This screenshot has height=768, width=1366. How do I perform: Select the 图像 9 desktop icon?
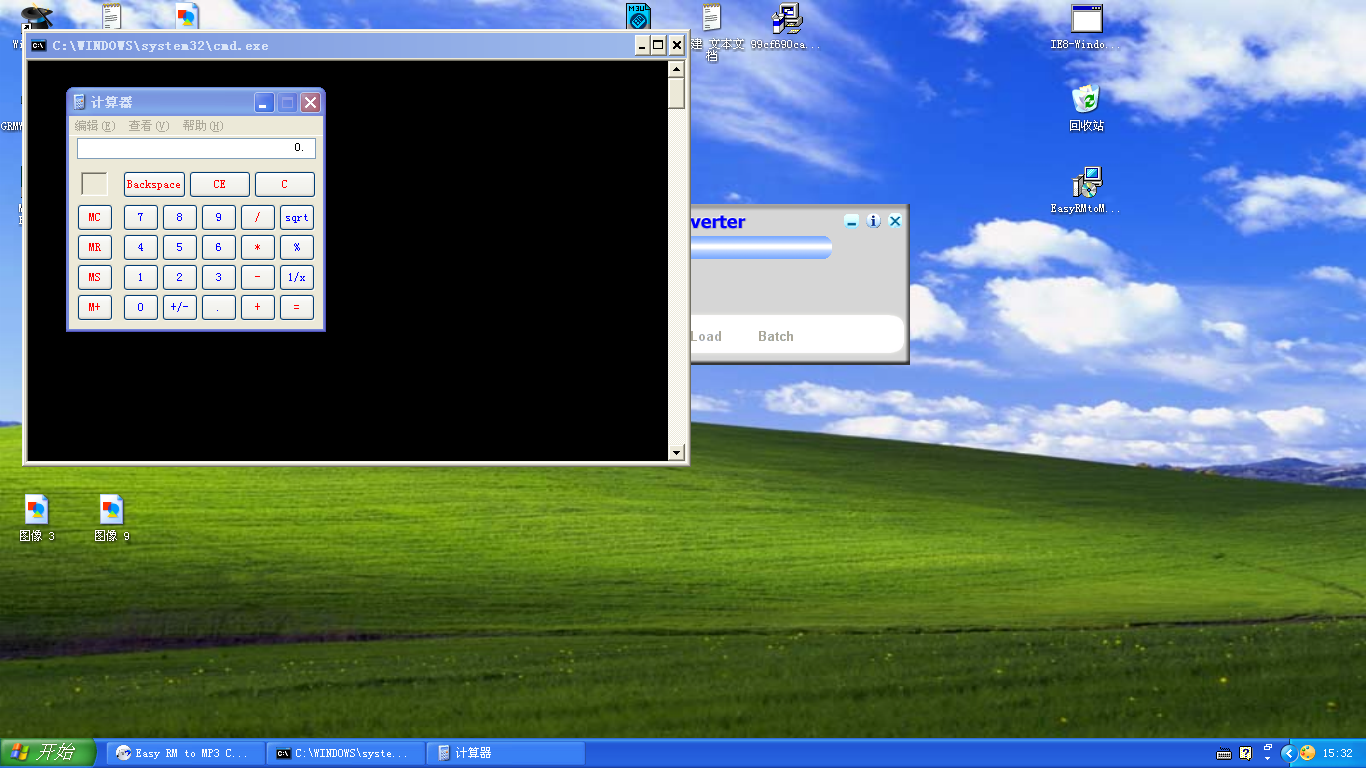coord(112,518)
